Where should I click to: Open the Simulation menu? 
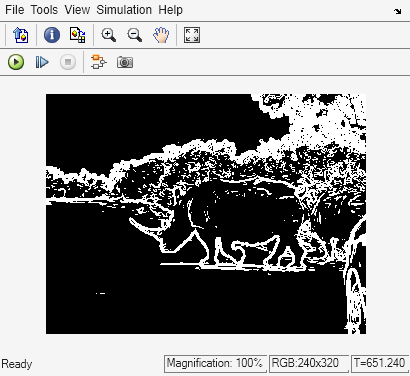[x=124, y=10]
